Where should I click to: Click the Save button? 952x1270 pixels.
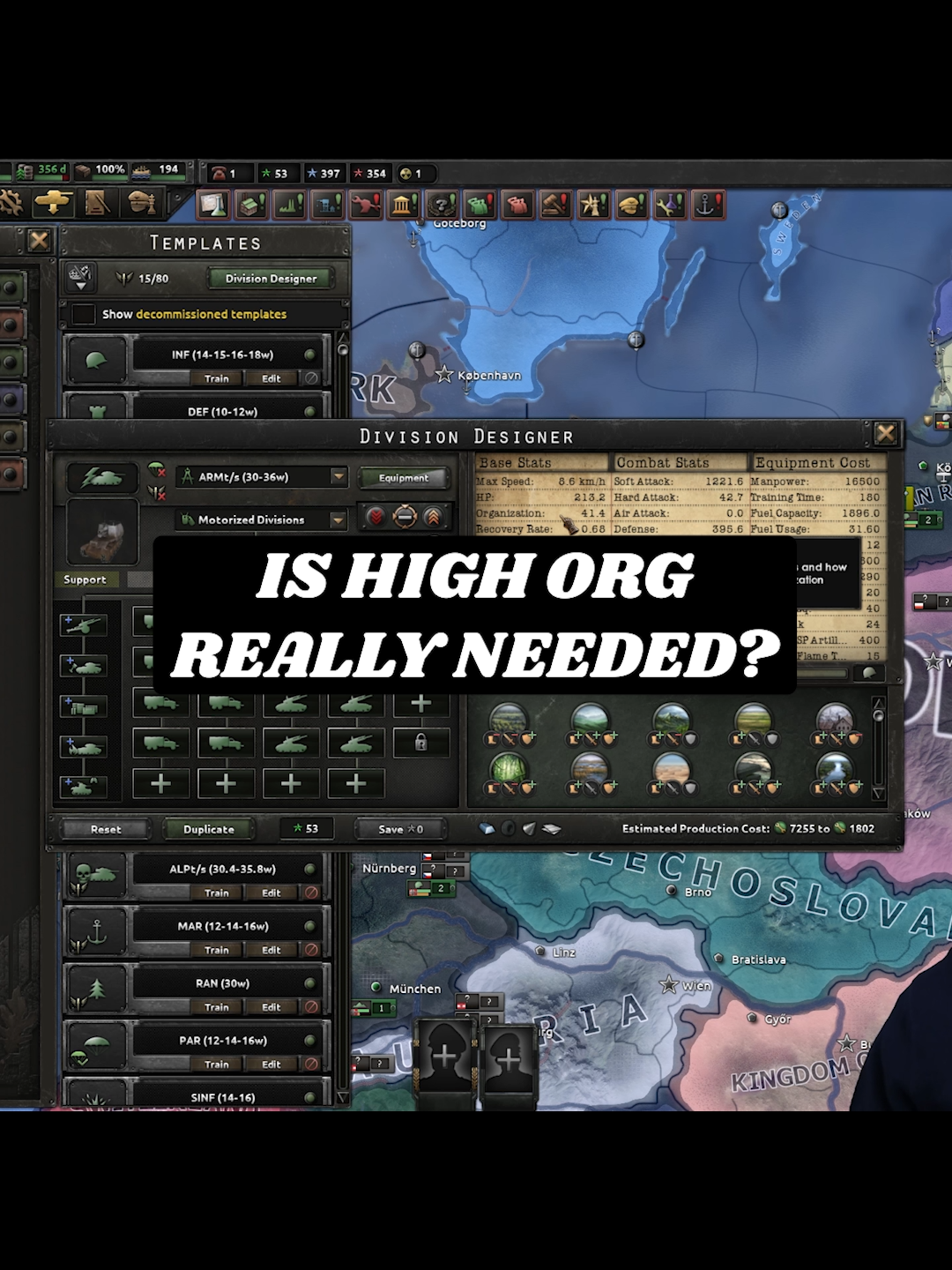pyautogui.click(x=401, y=829)
